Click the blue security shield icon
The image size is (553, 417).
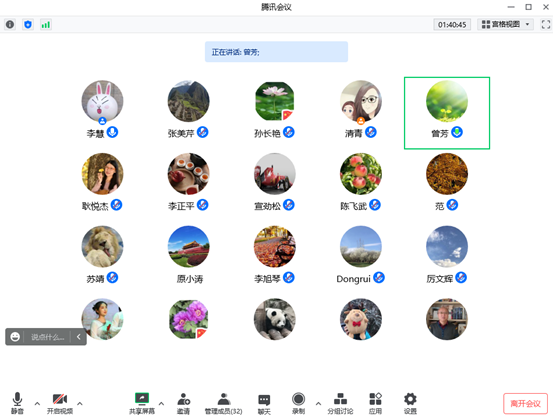28,24
